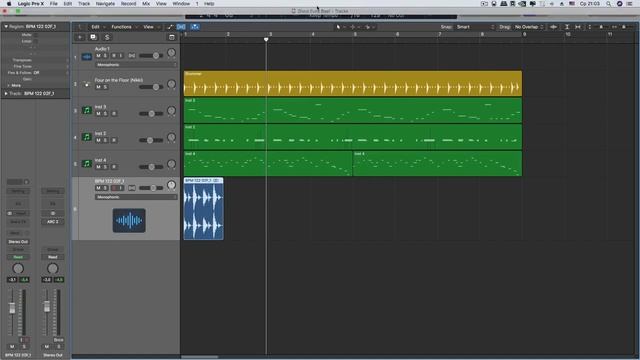Image resolution: width=640 pixels, height=360 pixels.
Task: Expand the More section in Region inspector
Action: click(x=9, y=85)
